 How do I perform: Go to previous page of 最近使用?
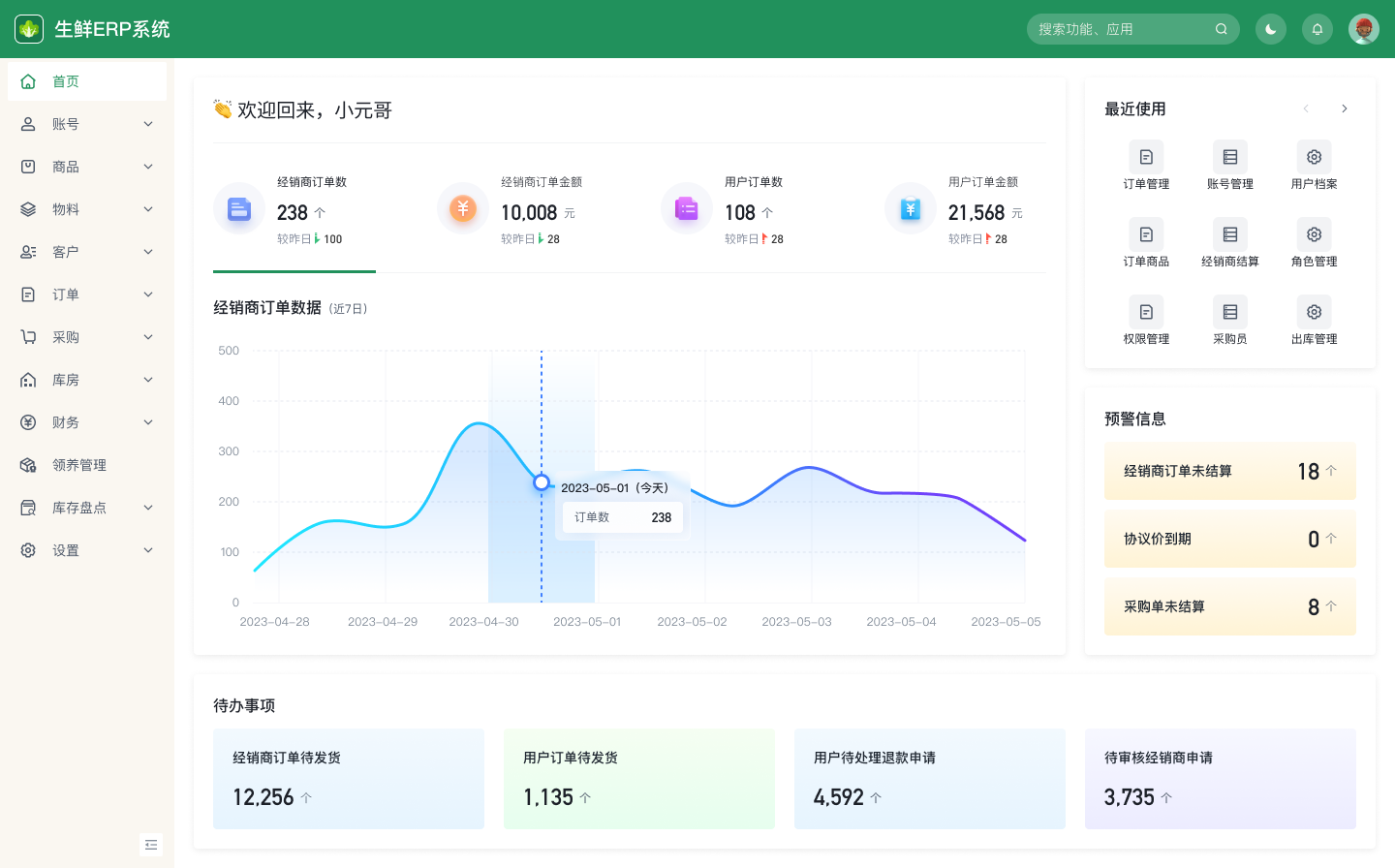pos(1306,108)
